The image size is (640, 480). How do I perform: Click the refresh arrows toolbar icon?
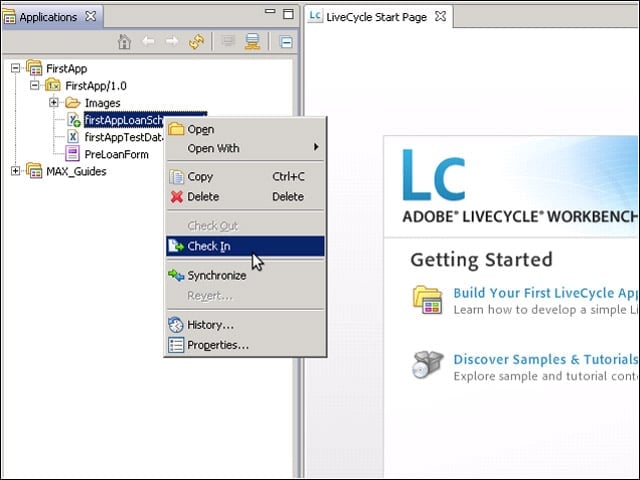click(x=196, y=42)
